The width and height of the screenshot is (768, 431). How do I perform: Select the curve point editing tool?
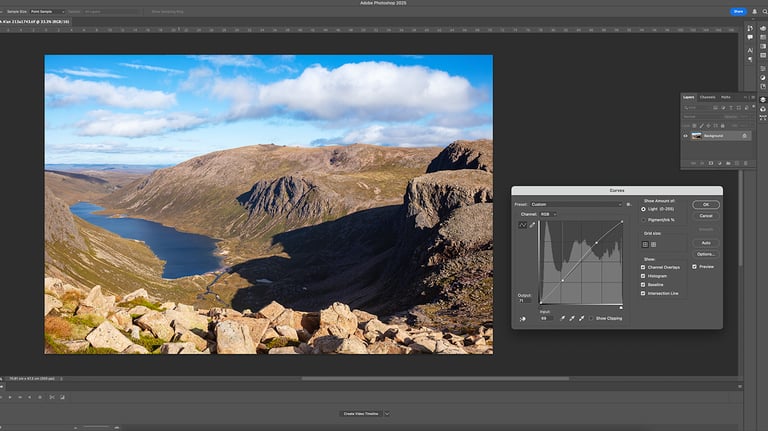coord(522,225)
